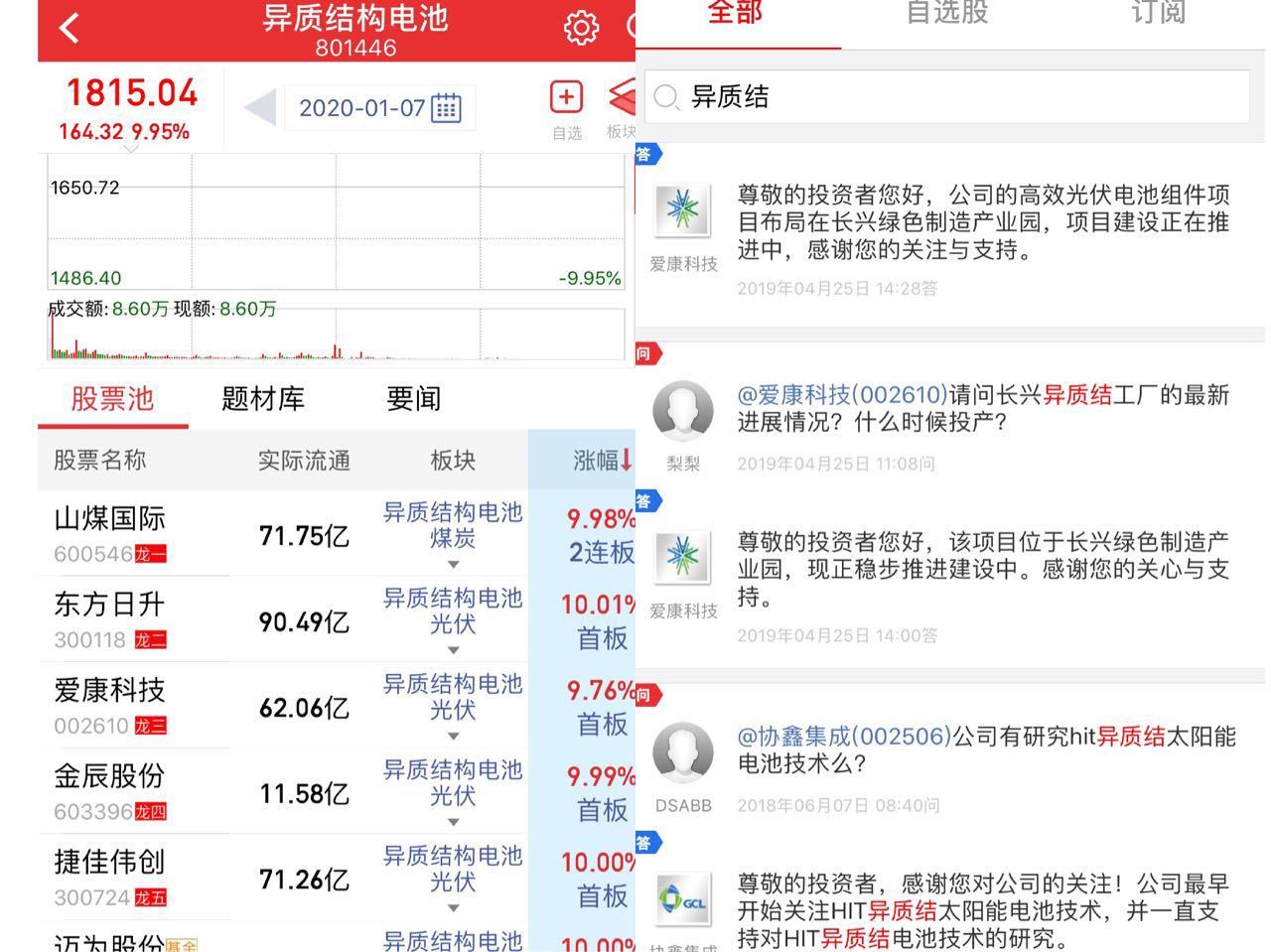Add sector to watchlist via 自选 plus icon
This screenshot has height=952, width=1271.
(565, 96)
